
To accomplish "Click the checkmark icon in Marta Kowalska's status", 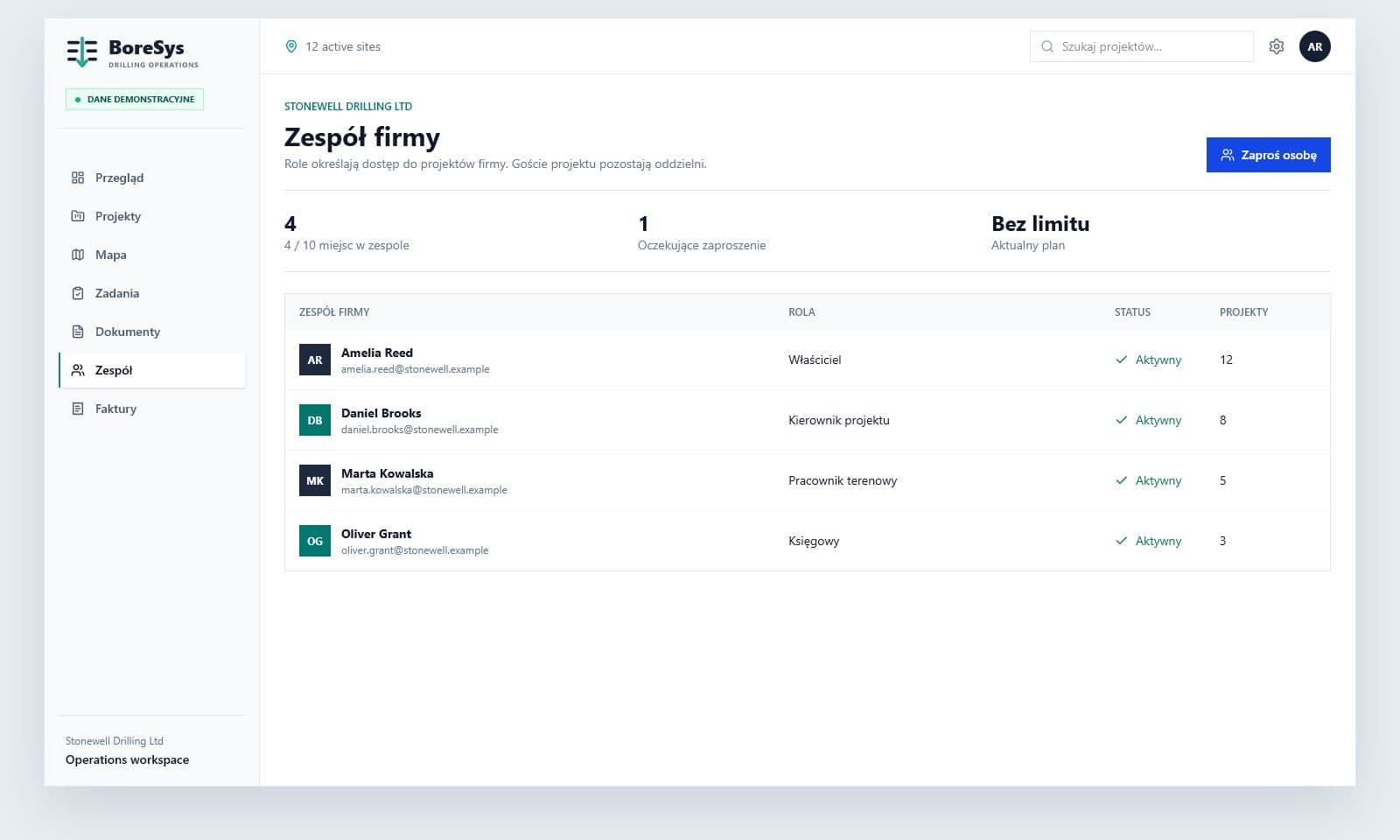I will [1122, 480].
